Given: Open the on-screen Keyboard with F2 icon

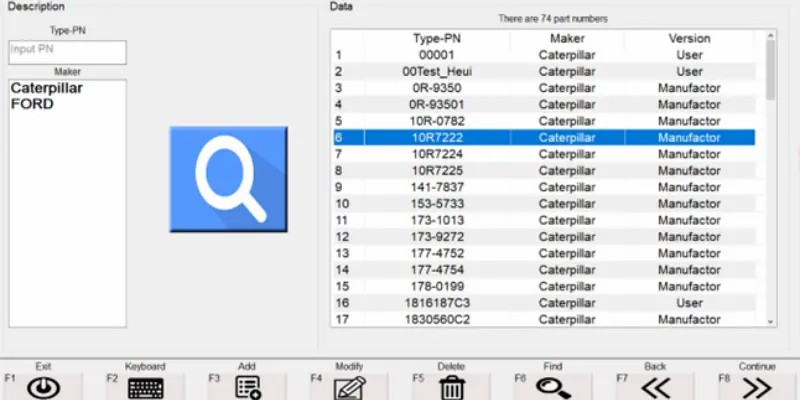Looking at the screenshot, I should pyautogui.click(x=145, y=389).
